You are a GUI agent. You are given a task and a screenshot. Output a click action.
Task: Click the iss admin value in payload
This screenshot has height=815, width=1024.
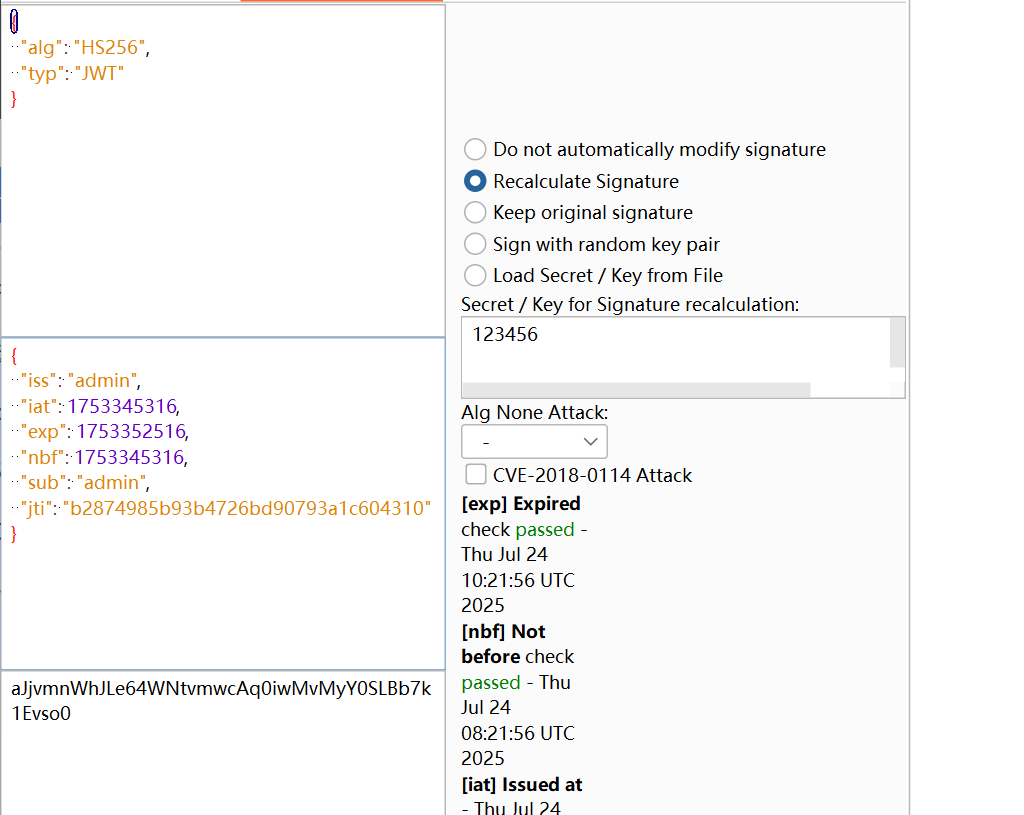(104, 380)
